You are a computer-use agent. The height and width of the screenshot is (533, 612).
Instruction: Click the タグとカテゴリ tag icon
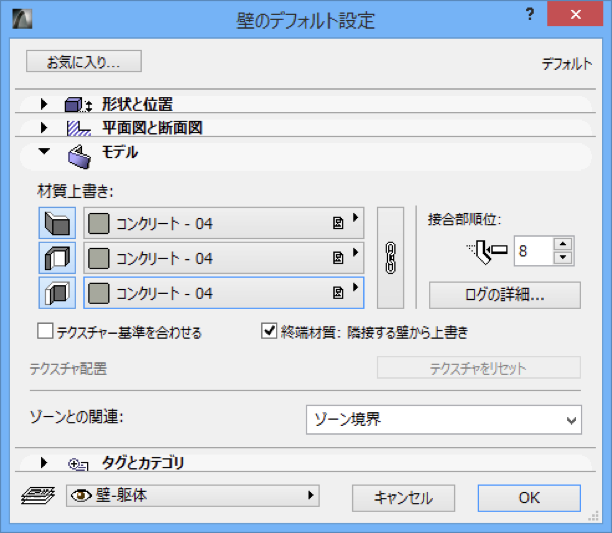[x=78, y=464]
